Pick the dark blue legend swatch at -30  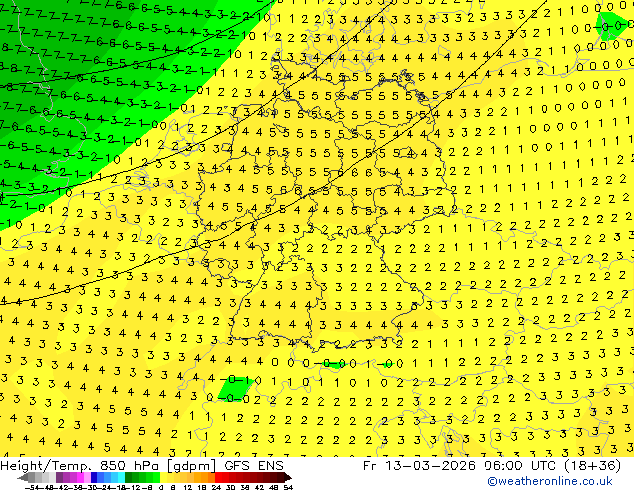(94, 477)
